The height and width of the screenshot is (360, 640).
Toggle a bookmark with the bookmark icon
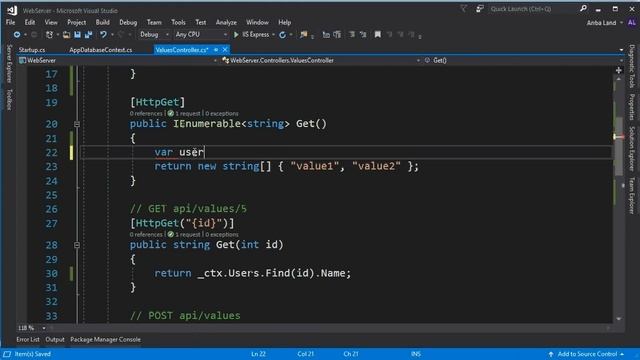(x=378, y=35)
